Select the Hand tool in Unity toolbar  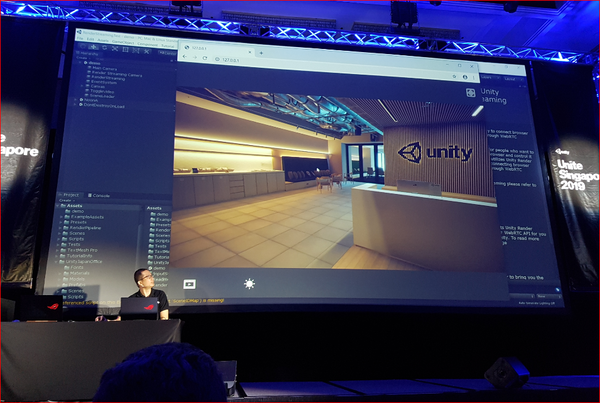click(x=83, y=46)
